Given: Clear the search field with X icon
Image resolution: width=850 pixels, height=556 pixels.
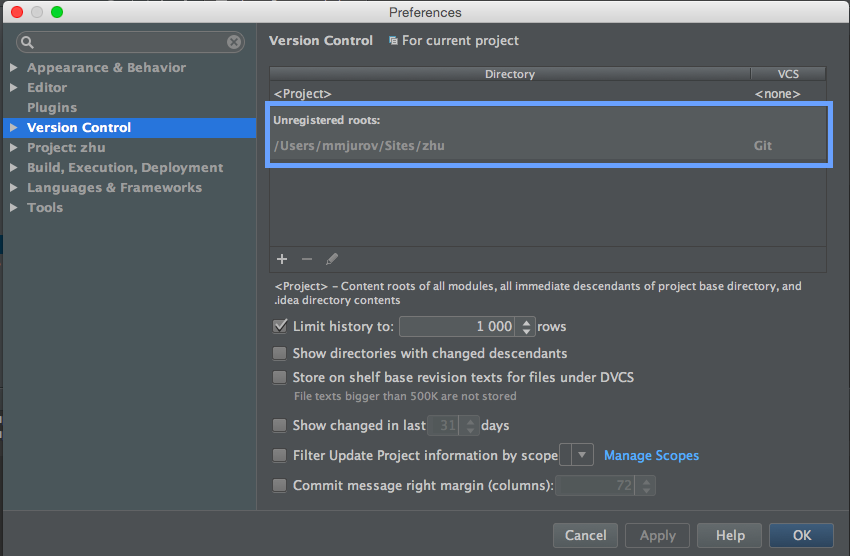Looking at the screenshot, I should [x=234, y=42].
